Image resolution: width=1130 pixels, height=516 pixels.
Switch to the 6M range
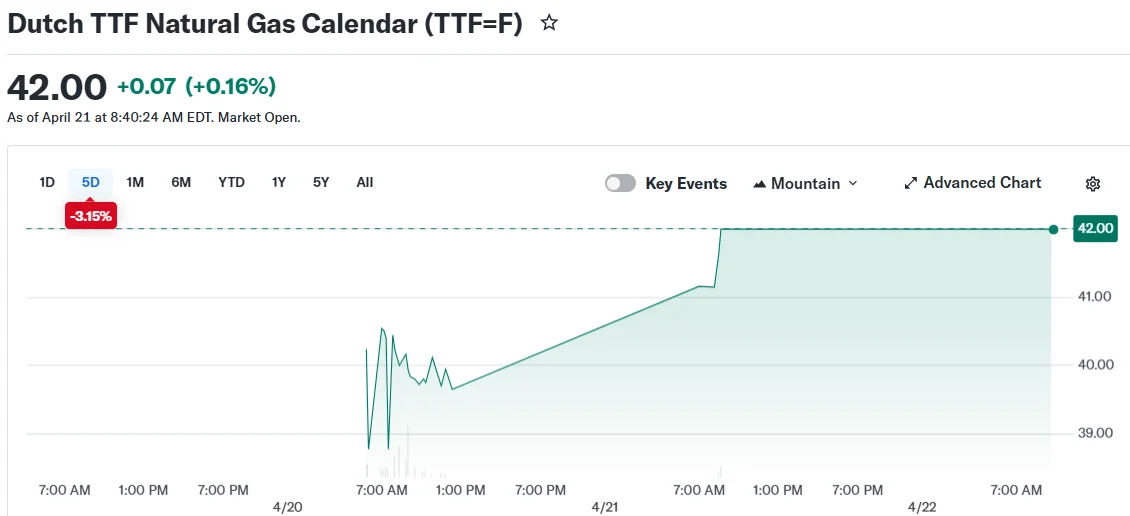181,182
